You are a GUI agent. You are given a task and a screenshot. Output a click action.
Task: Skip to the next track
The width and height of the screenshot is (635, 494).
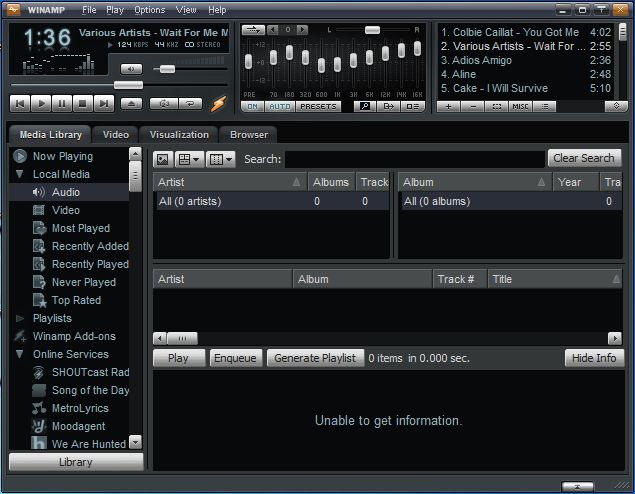[104, 104]
